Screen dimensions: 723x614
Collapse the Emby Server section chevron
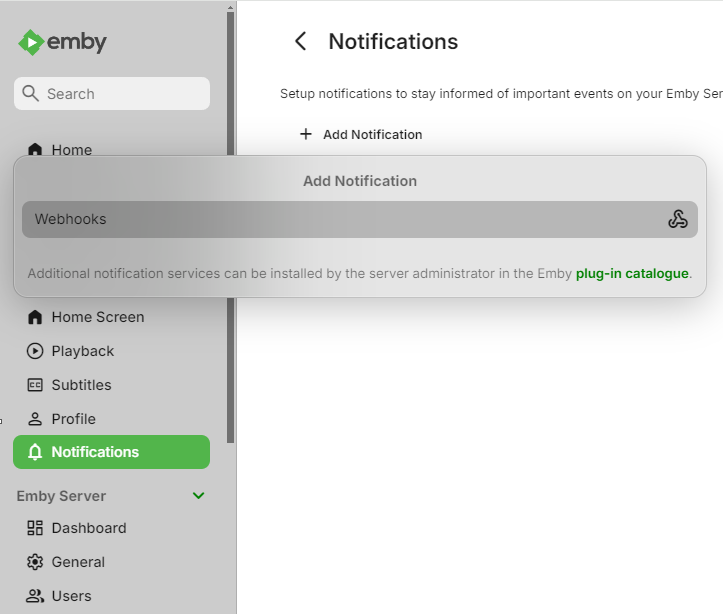tap(198, 496)
